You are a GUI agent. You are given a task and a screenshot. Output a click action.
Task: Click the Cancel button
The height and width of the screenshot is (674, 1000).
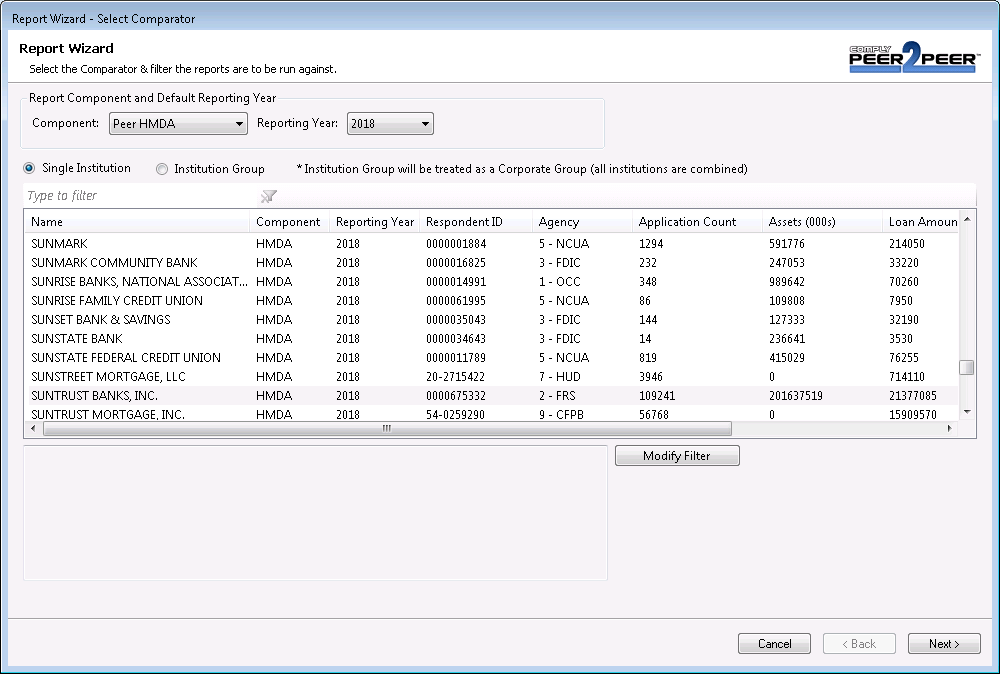(774, 644)
